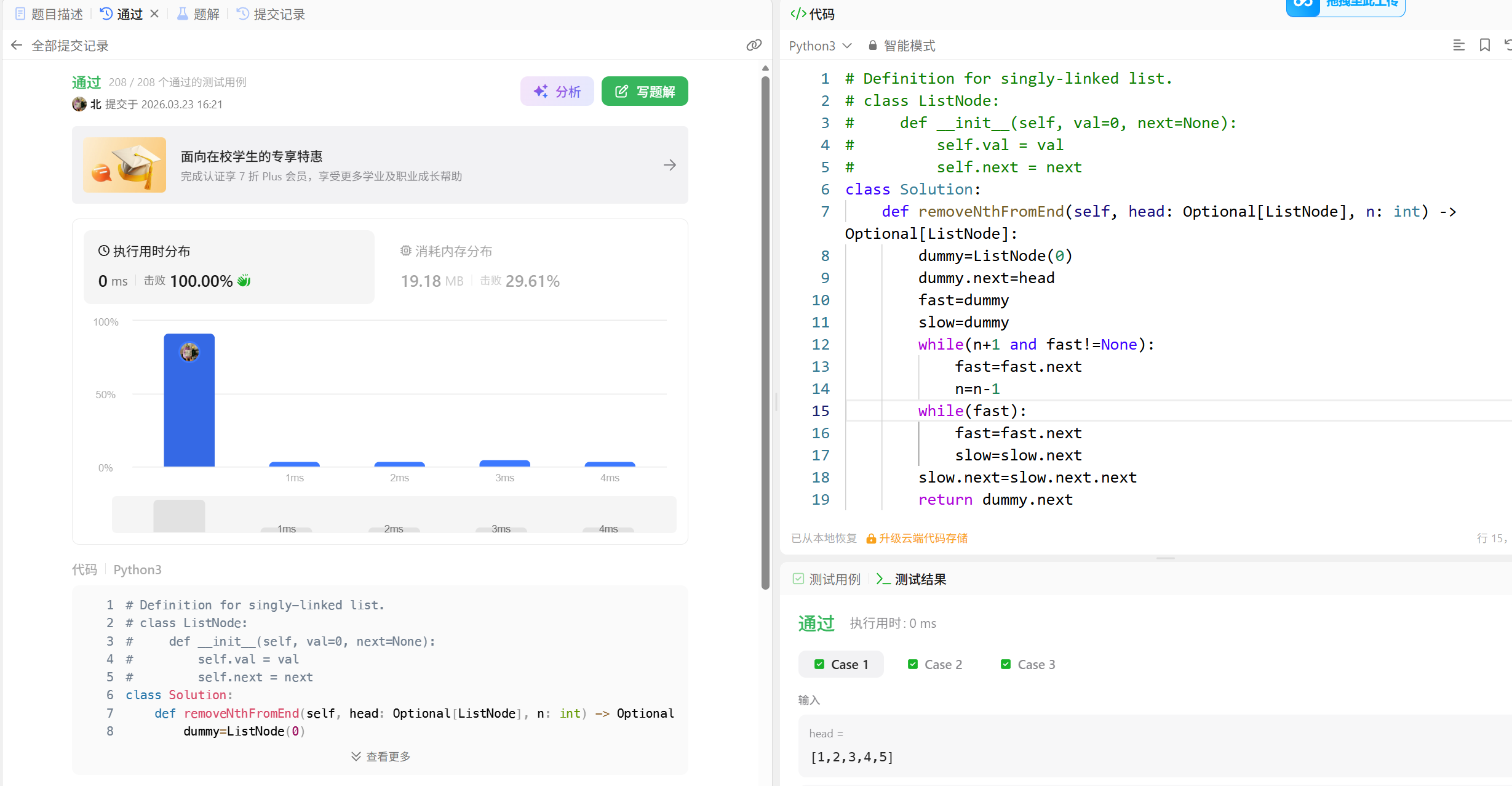Click the copy link icon

coord(754,45)
